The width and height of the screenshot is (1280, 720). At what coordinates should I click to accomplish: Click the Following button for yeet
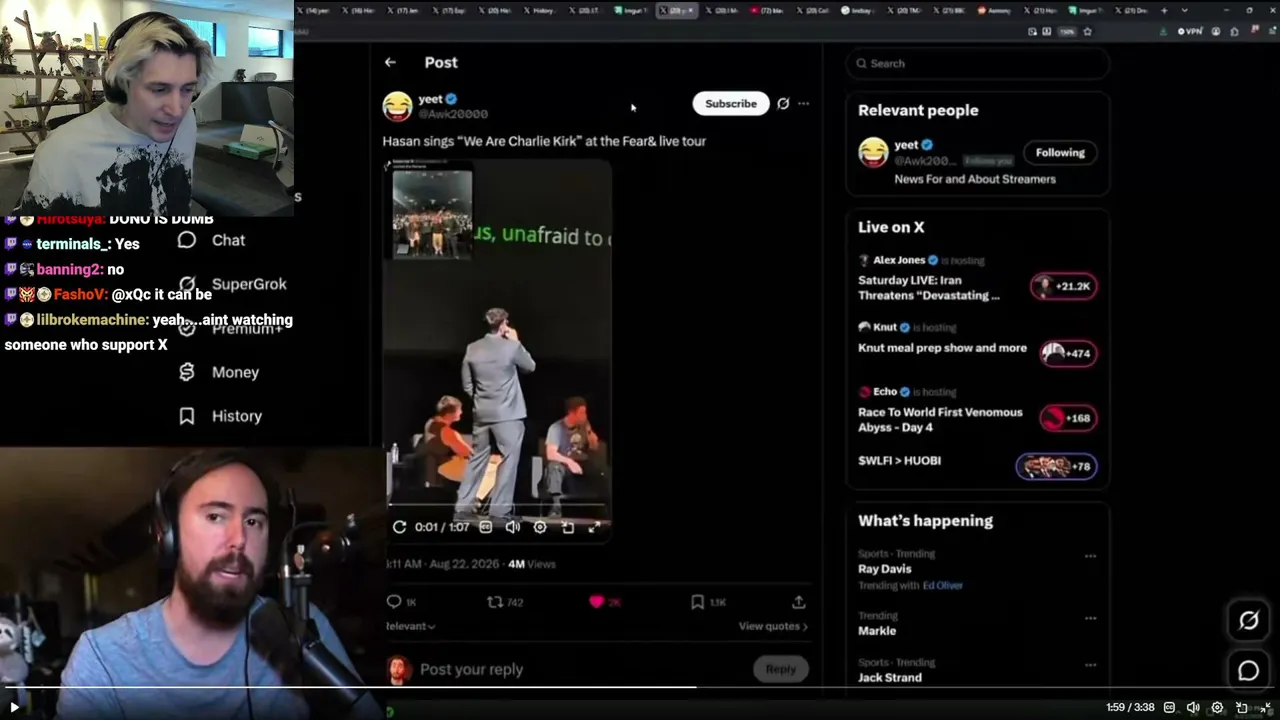(1060, 152)
